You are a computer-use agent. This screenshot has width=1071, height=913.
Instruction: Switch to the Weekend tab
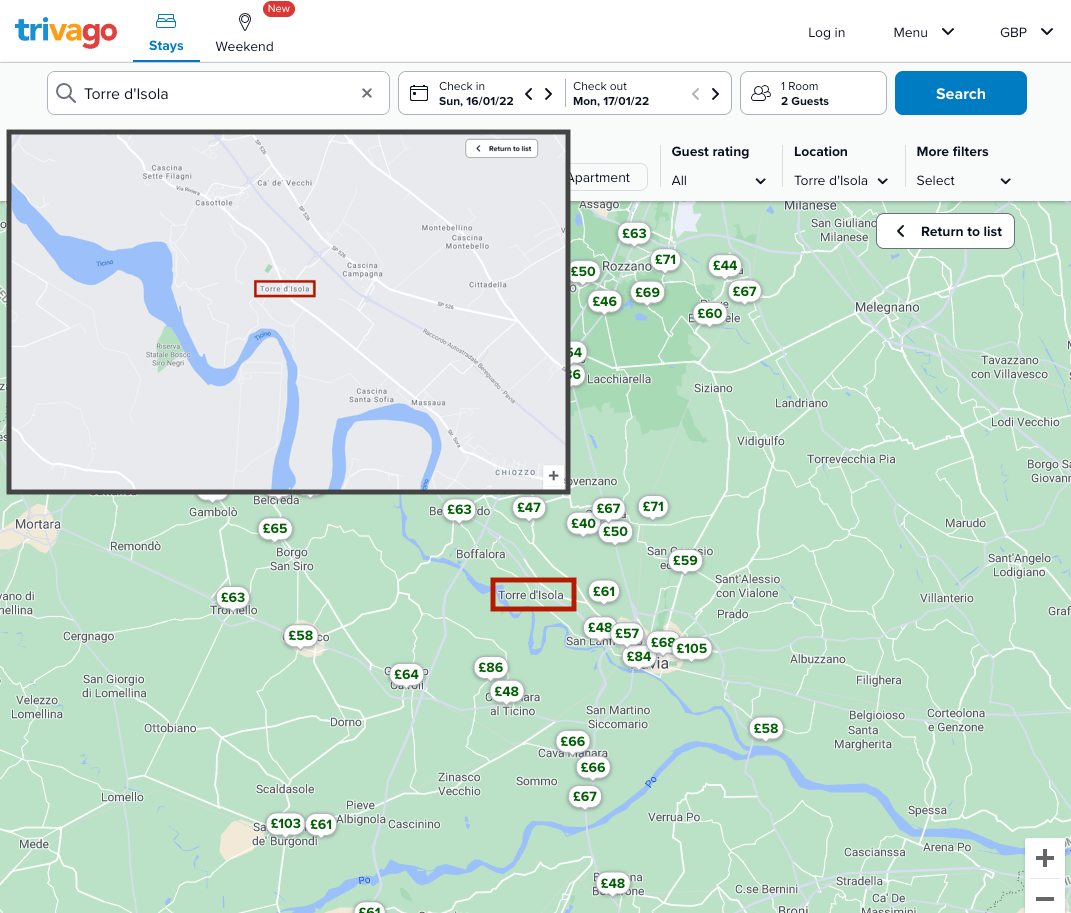[x=244, y=32]
